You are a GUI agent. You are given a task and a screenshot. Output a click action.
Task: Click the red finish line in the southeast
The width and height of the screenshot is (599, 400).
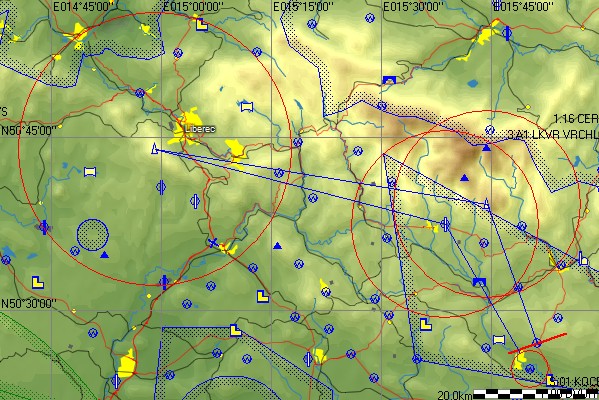point(537,343)
